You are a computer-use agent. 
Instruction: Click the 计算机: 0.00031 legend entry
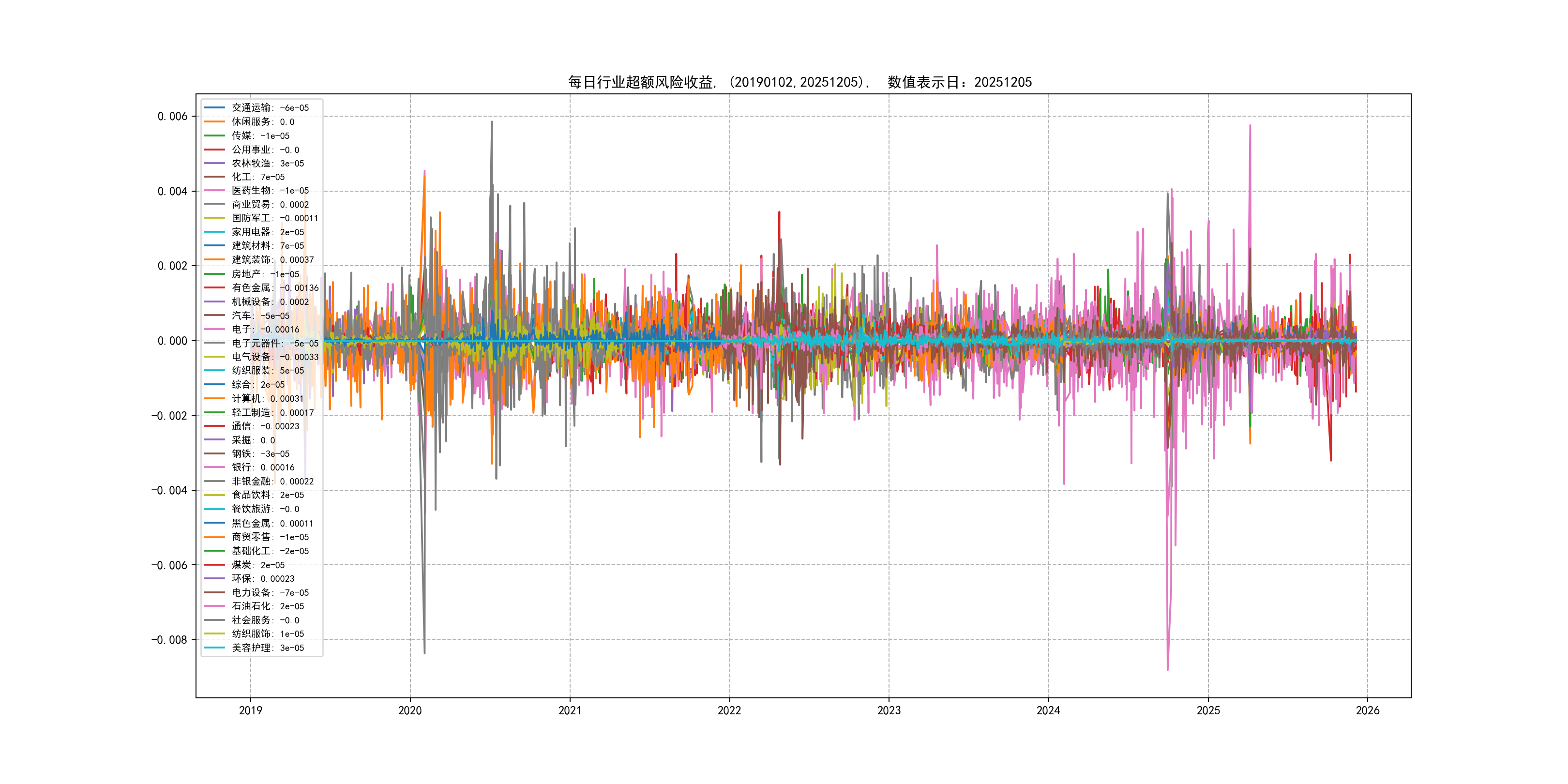tap(267, 399)
